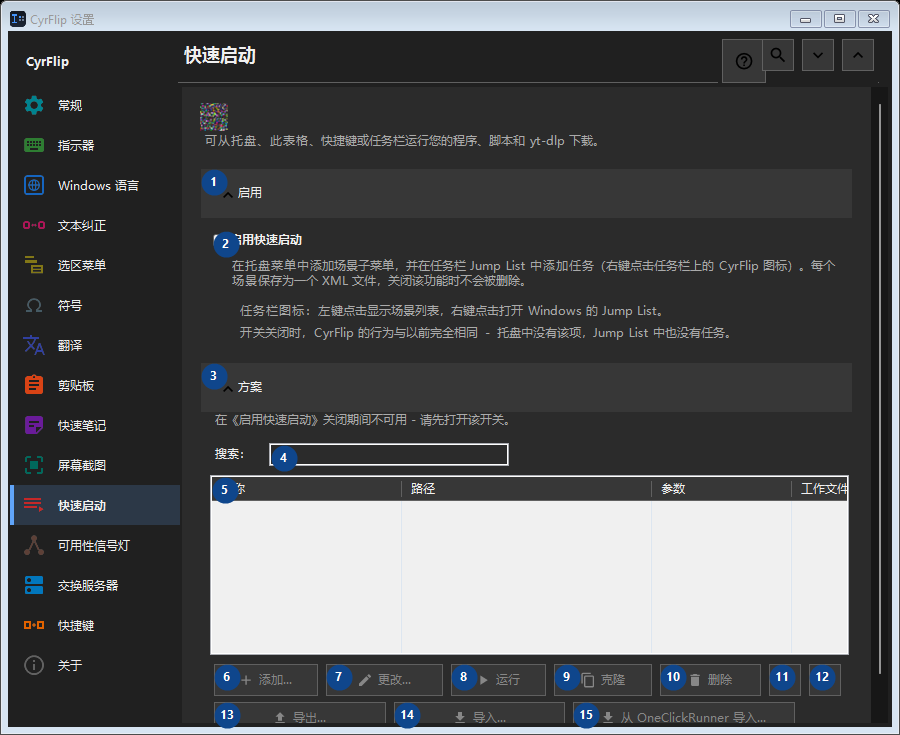Click the vertical scrollbar of the settings pane
900x735 pixels.
pos(880,389)
